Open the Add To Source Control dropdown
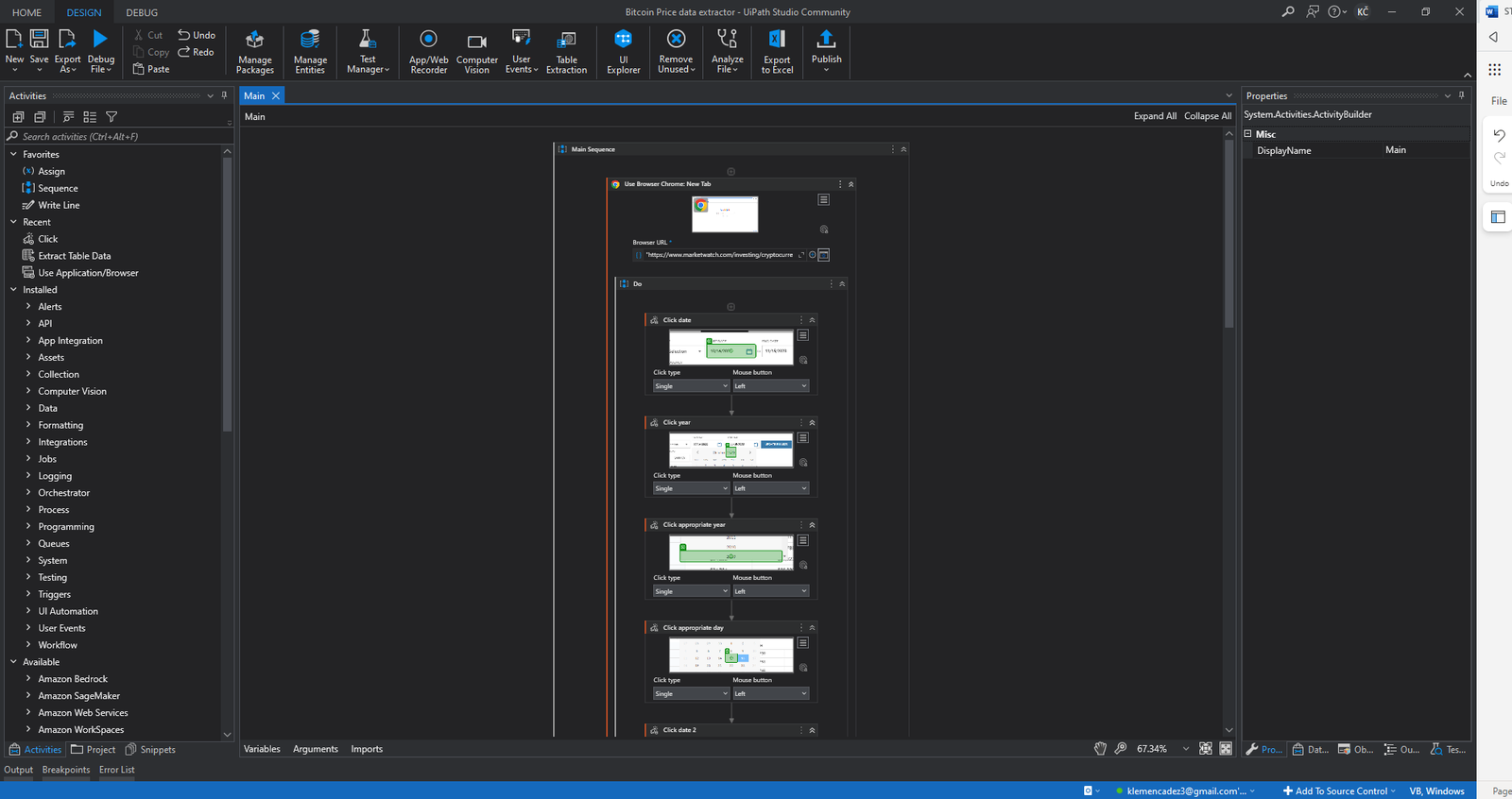The image size is (1512, 799). (1339, 791)
